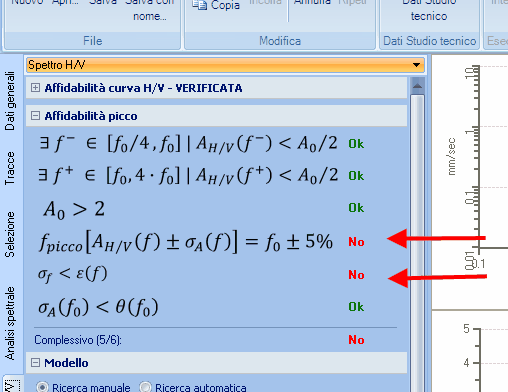Select Ricerca manuale radio button

pos(42,387)
